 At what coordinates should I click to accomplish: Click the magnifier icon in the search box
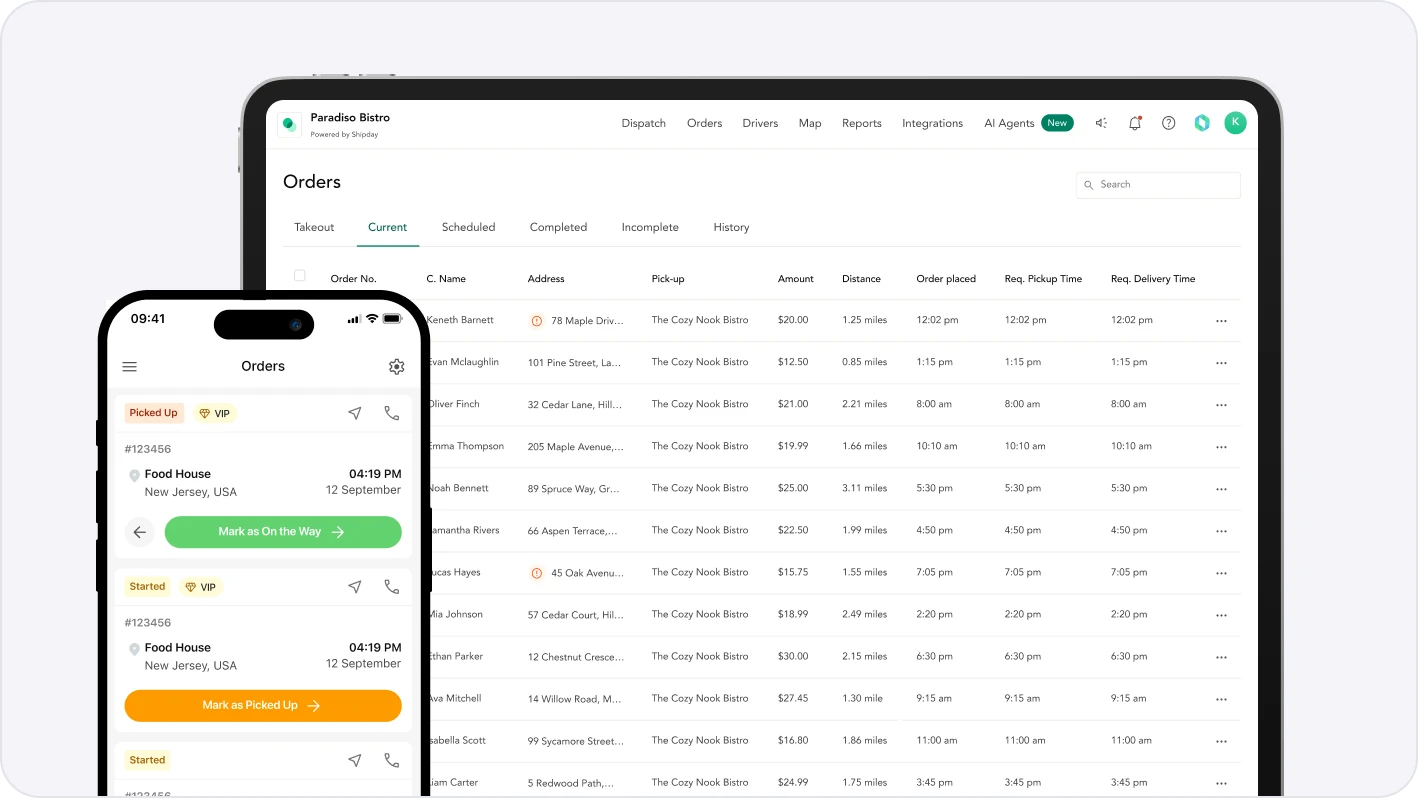[x=1091, y=185]
